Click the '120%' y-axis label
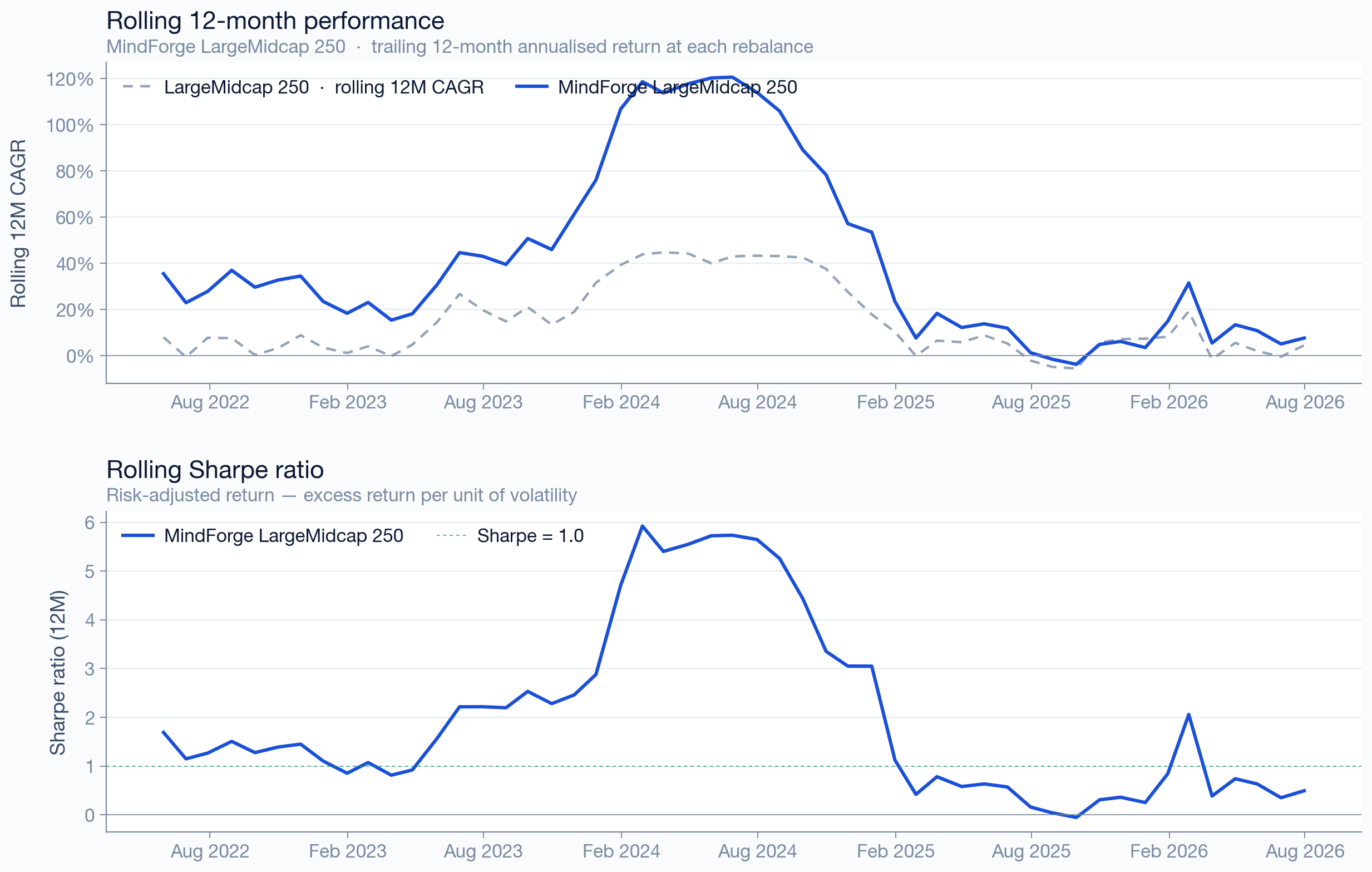Image resolution: width=1372 pixels, height=872 pixels. tap(70, 79)
